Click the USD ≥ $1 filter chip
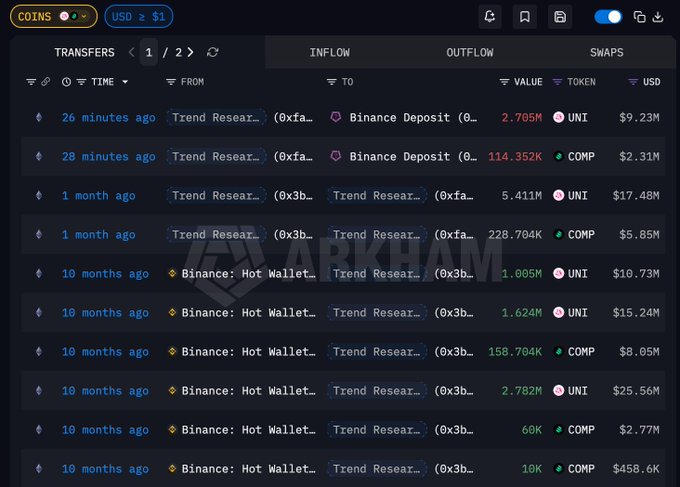Viewport: 680px width, 487px height. point(138,16)
